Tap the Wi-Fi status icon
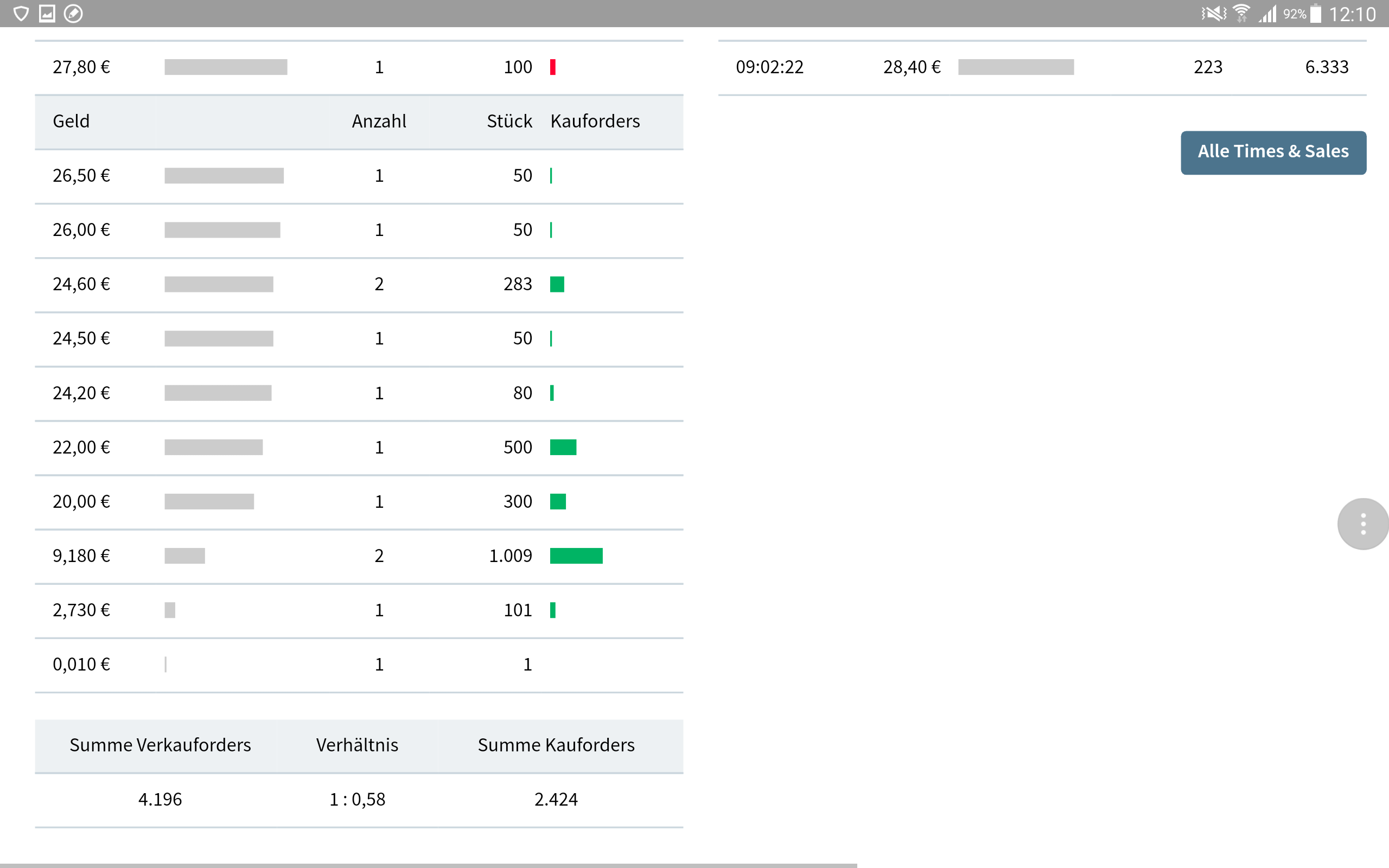Screen dimensions: 1389x868 click(x=1241, y=13)
